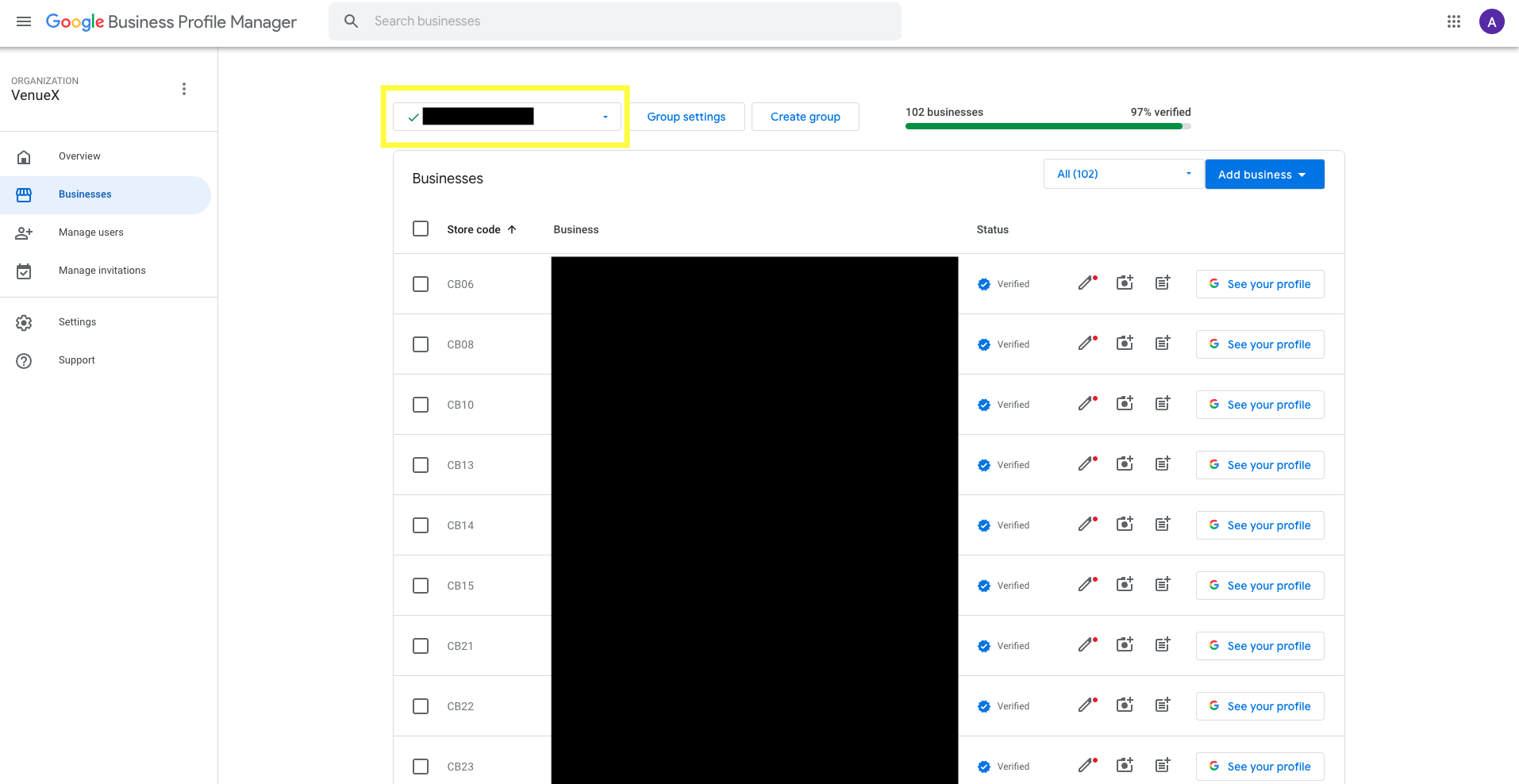The width and height of the screenshot is (1519, 784).
Task: Open the hamburger navigation menu
Action: (x=23, y=21)
